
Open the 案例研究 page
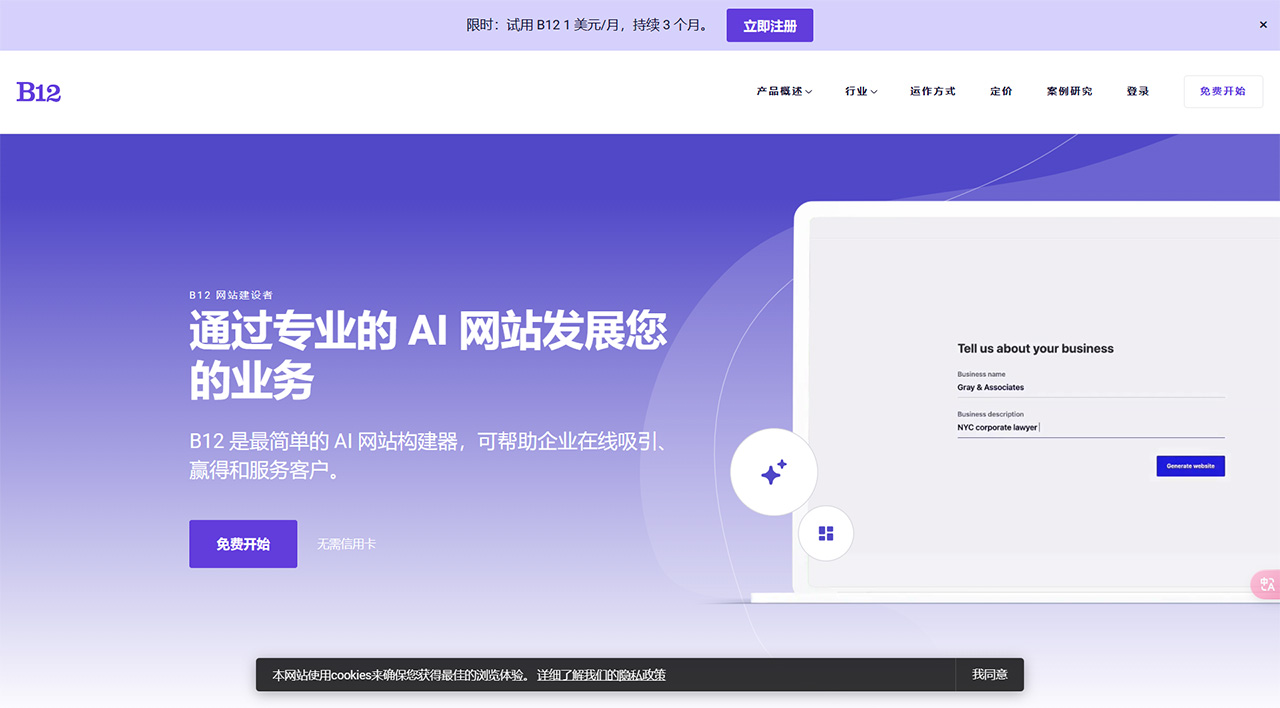[x=1069, y=91]
